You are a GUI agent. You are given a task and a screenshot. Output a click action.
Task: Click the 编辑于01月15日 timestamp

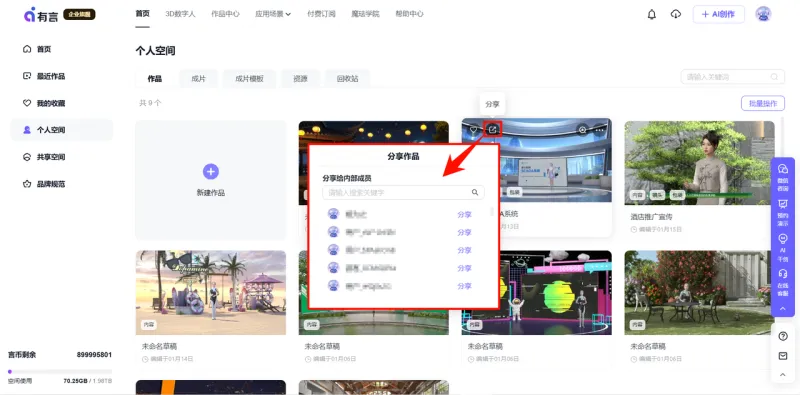(661, 230)
